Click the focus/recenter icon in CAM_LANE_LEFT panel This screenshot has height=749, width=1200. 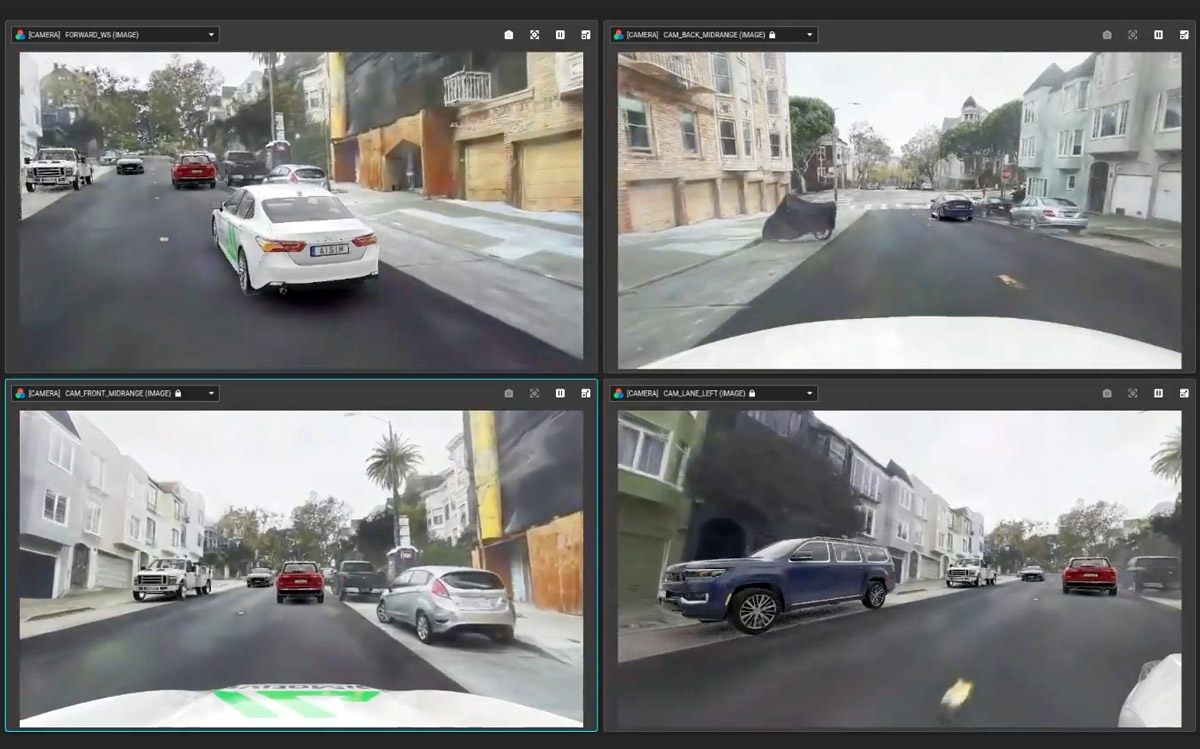tap(1133, 394)
